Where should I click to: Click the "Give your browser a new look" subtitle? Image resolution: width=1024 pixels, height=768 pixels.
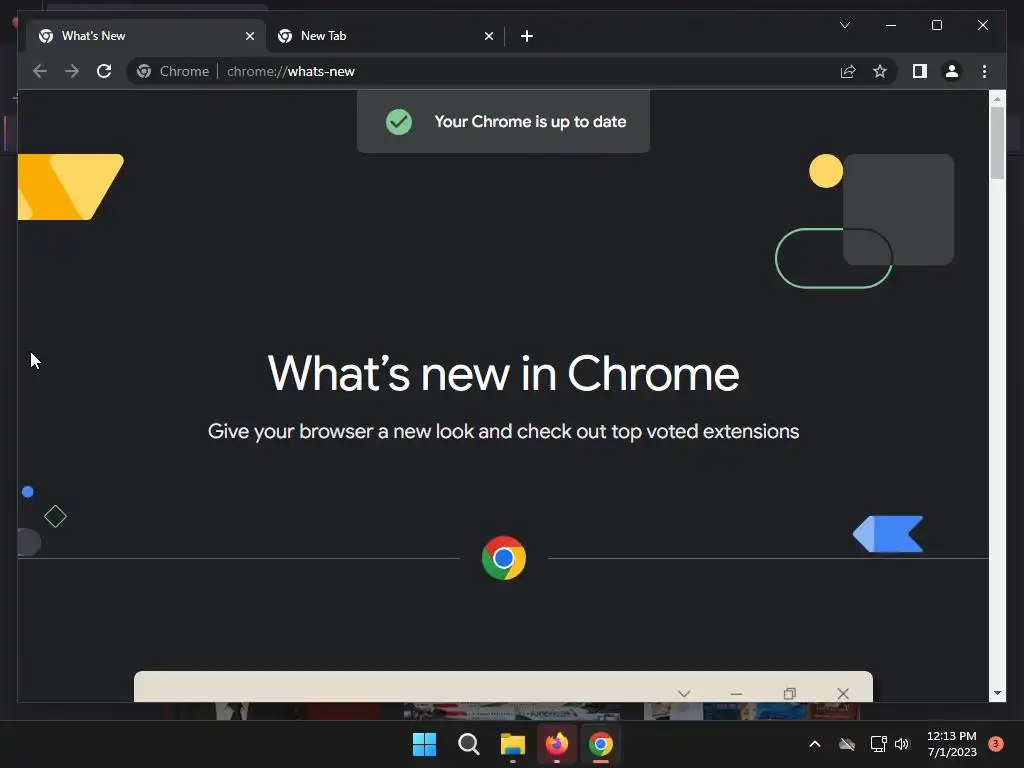pyautogui.click(x=504, y=432)
